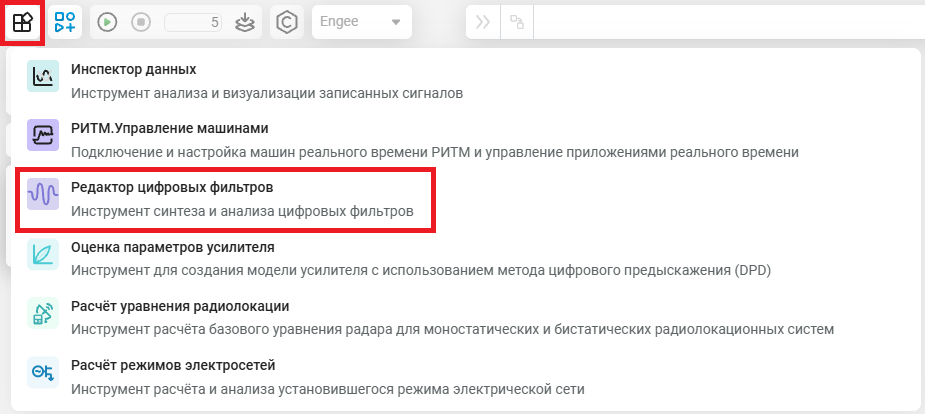The height and width of the screenshot is (414, 925).
Task: Start the model simulation run
Action: [107, 22]
